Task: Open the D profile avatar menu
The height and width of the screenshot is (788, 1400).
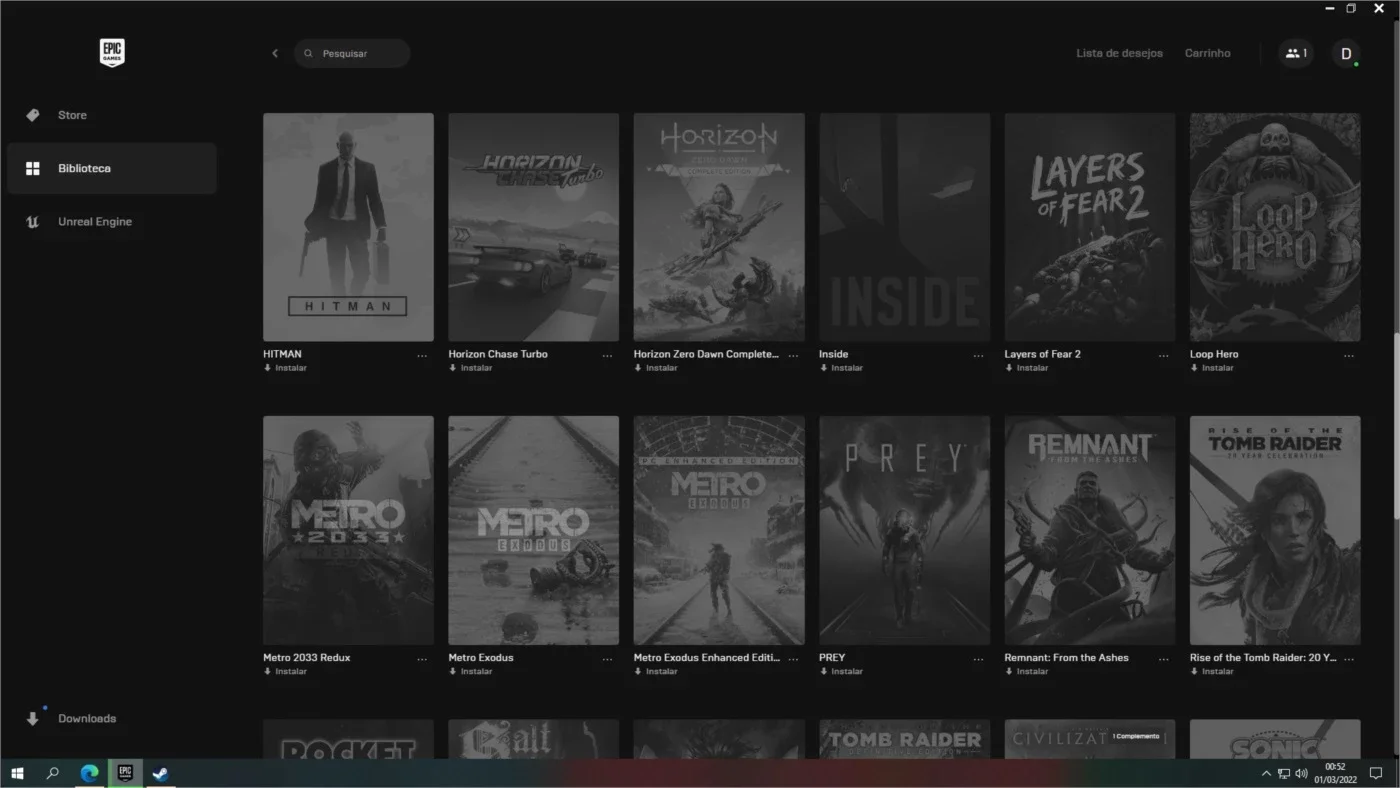Action: (x=1346, y=53)
